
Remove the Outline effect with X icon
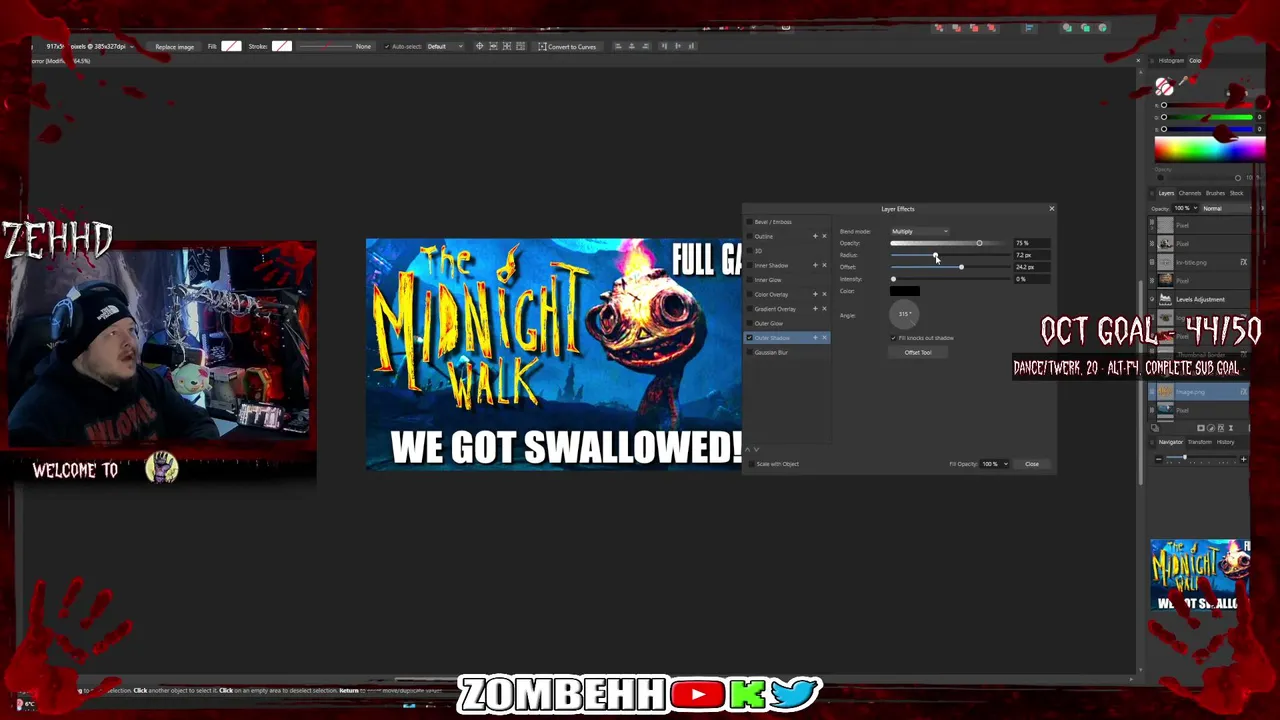[824, 236]
